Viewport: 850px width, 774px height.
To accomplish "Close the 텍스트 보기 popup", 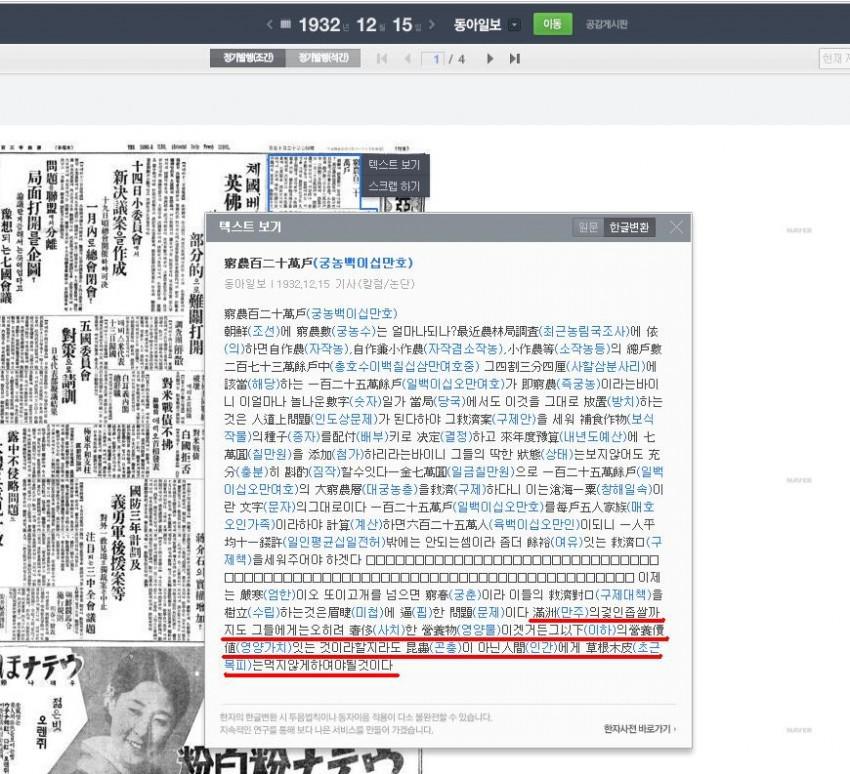I will [x=676, y=227].
